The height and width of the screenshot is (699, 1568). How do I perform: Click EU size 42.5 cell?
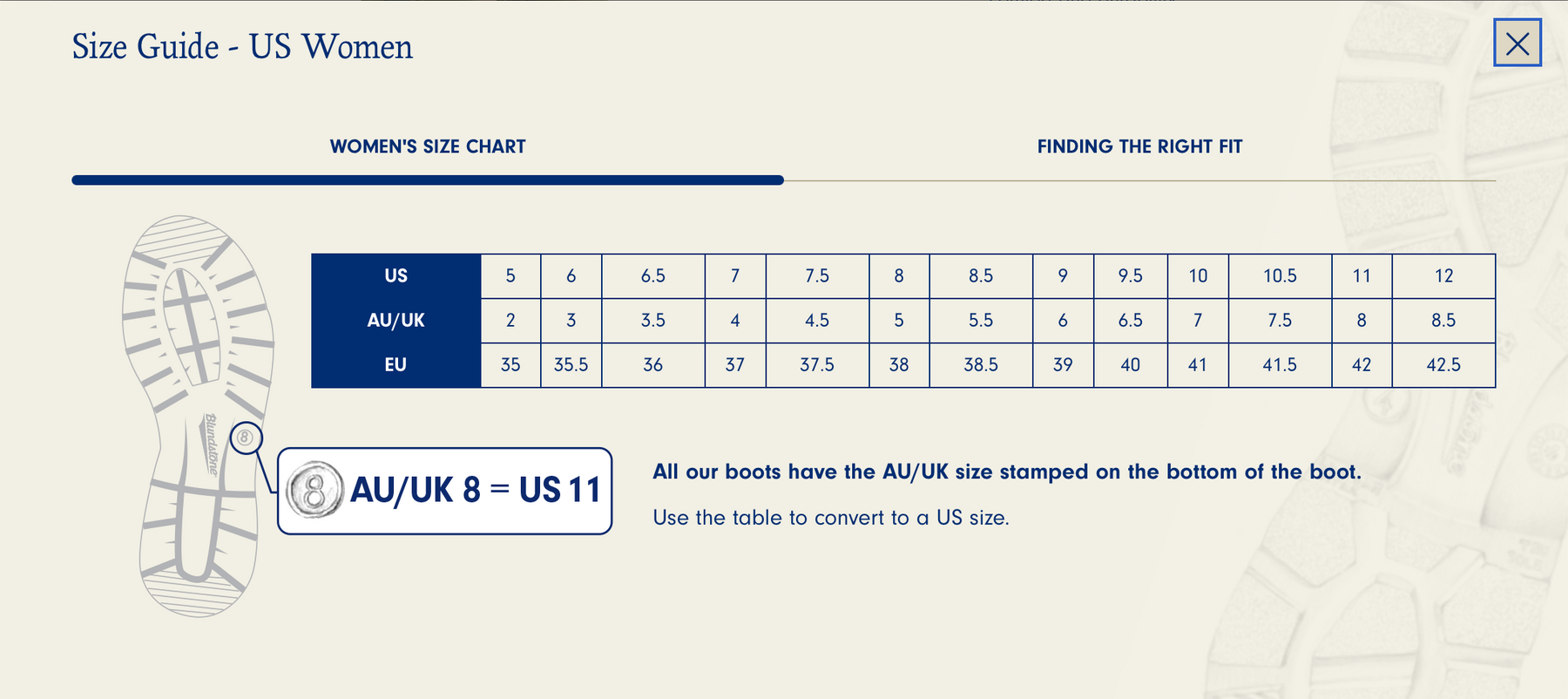coord(1443,365)
